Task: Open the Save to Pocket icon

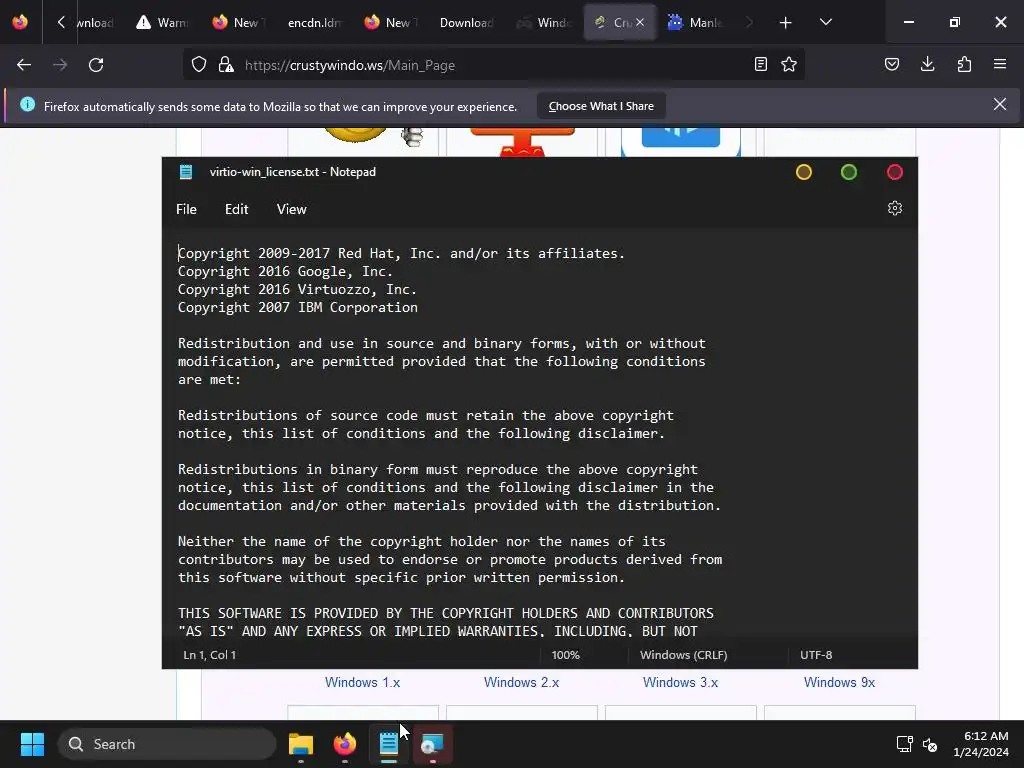Action: [892, 64]
